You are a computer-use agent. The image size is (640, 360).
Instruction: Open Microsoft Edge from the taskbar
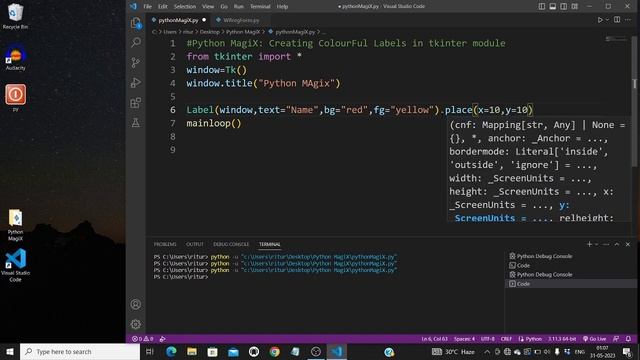(x=171, y=351)
